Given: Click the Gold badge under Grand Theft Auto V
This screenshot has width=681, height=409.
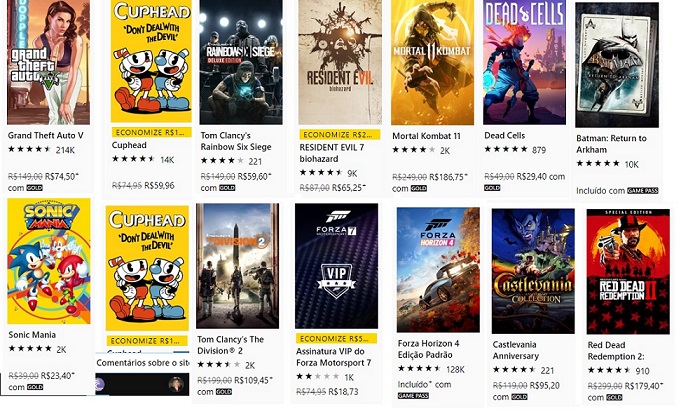Looking at the screenshot, I should [34, 187].
